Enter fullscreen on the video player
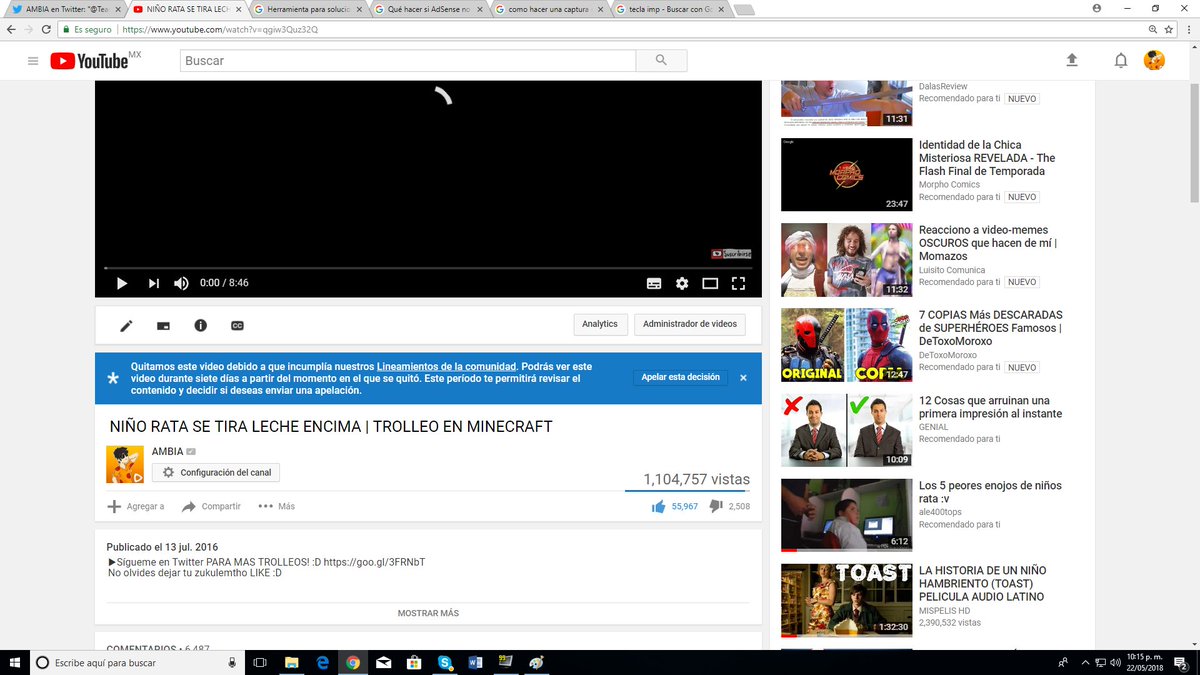The width and height of the screenshot is (1200, 675). 739,283
